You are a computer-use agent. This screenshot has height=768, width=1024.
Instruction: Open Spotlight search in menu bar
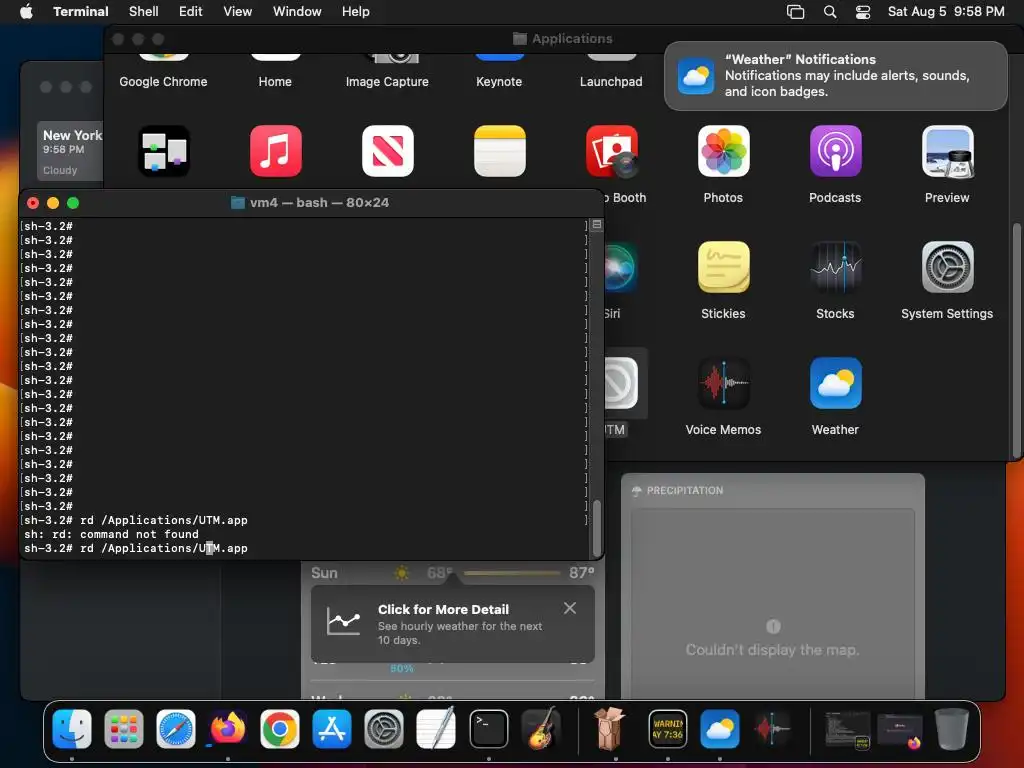830,11
